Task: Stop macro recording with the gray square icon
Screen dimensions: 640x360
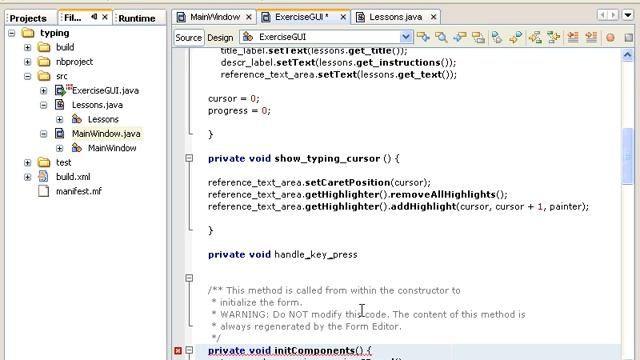Action: pyautogui.click(x=629, y=38)
